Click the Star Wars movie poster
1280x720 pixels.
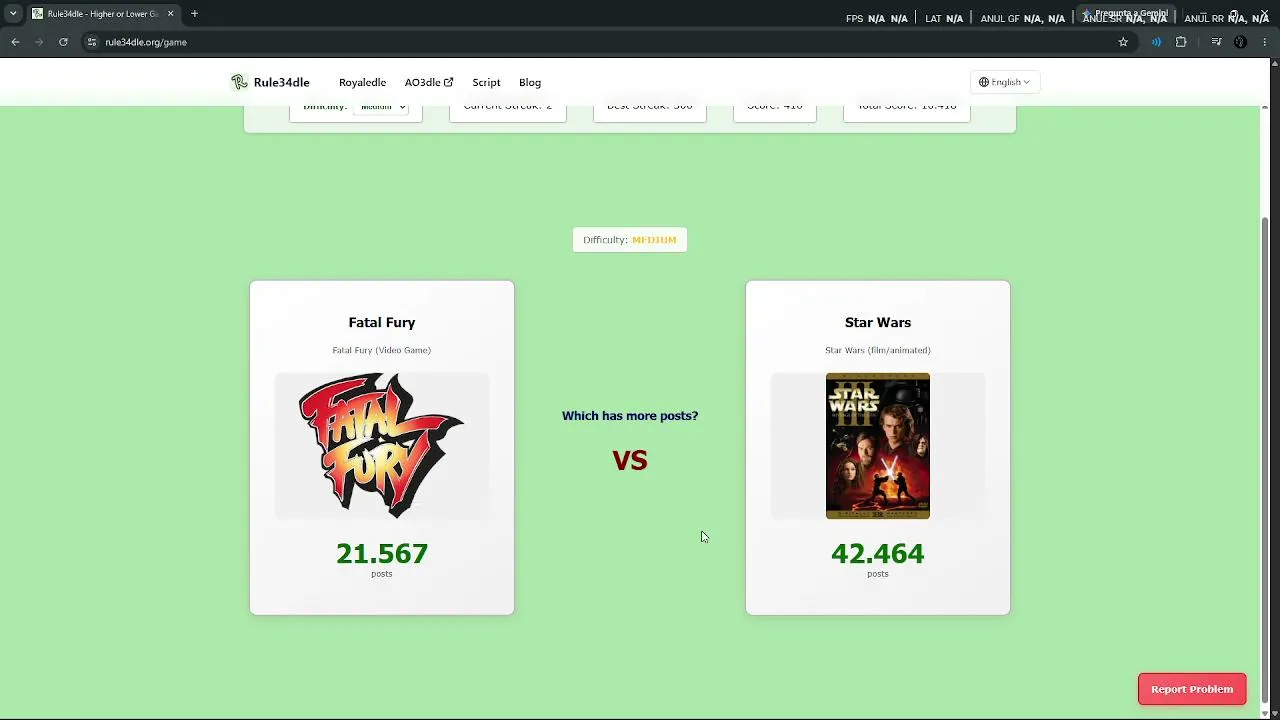878,446
